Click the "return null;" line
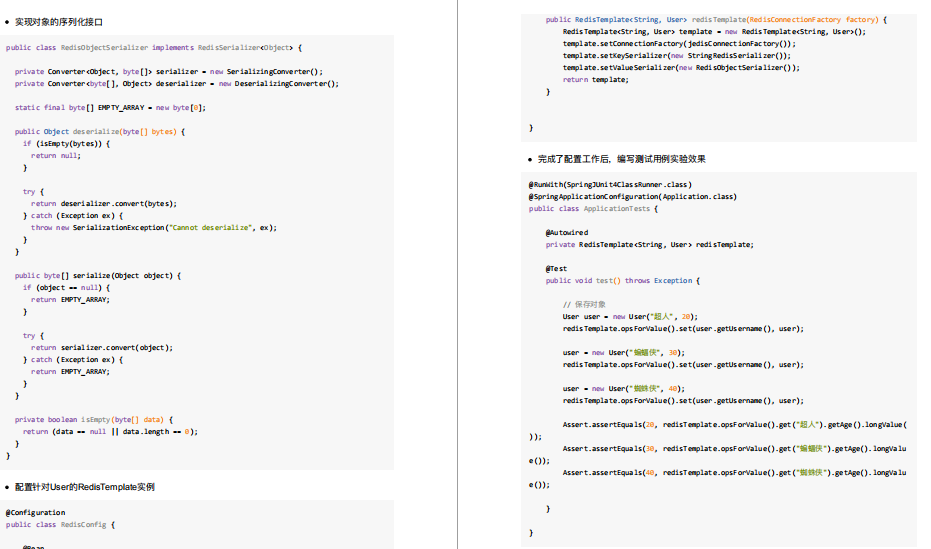The height and width of the screenshot is (549, 931). tap(56, 156)
